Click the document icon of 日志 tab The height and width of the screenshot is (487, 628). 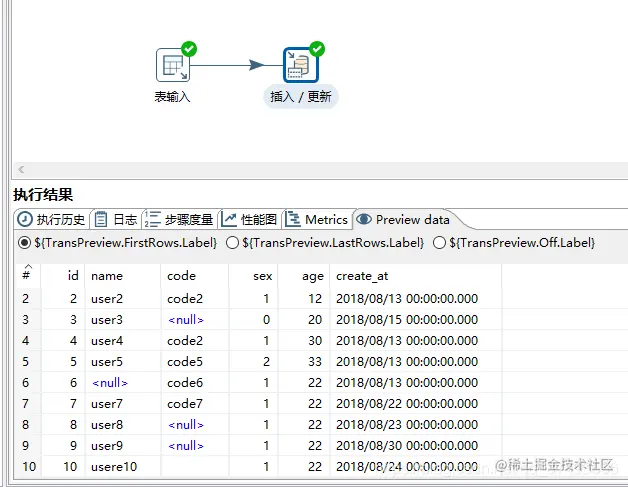(101, 219)
